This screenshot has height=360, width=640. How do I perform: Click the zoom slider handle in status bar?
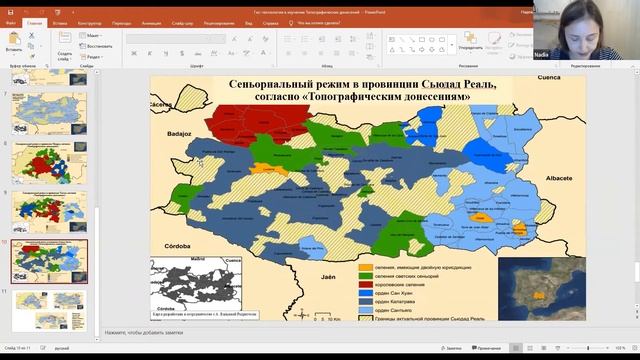(588, 348)
